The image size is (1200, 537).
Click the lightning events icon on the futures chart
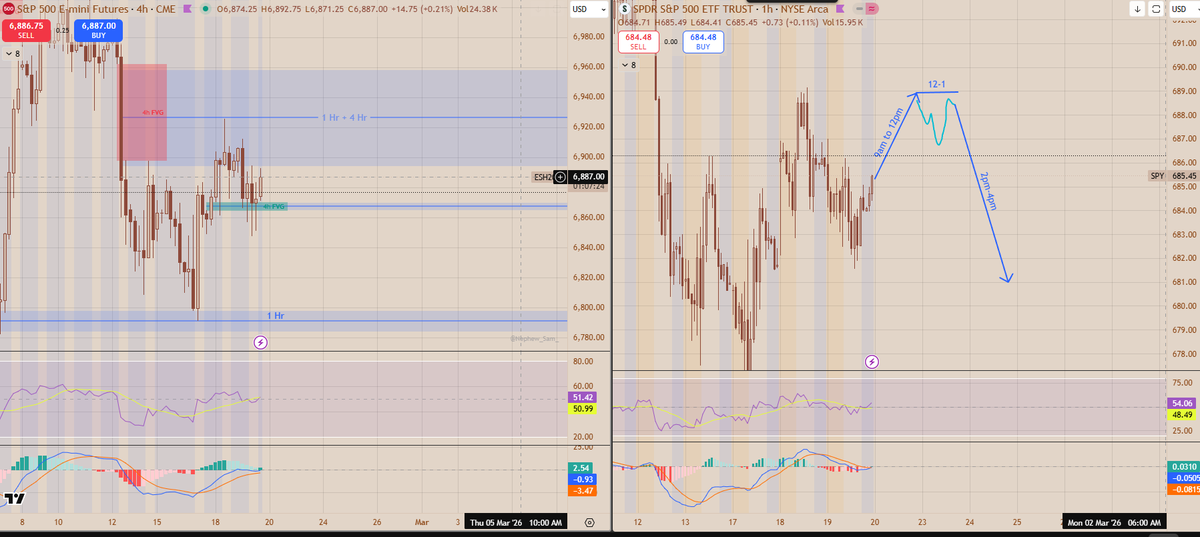(x=261, y=342)
